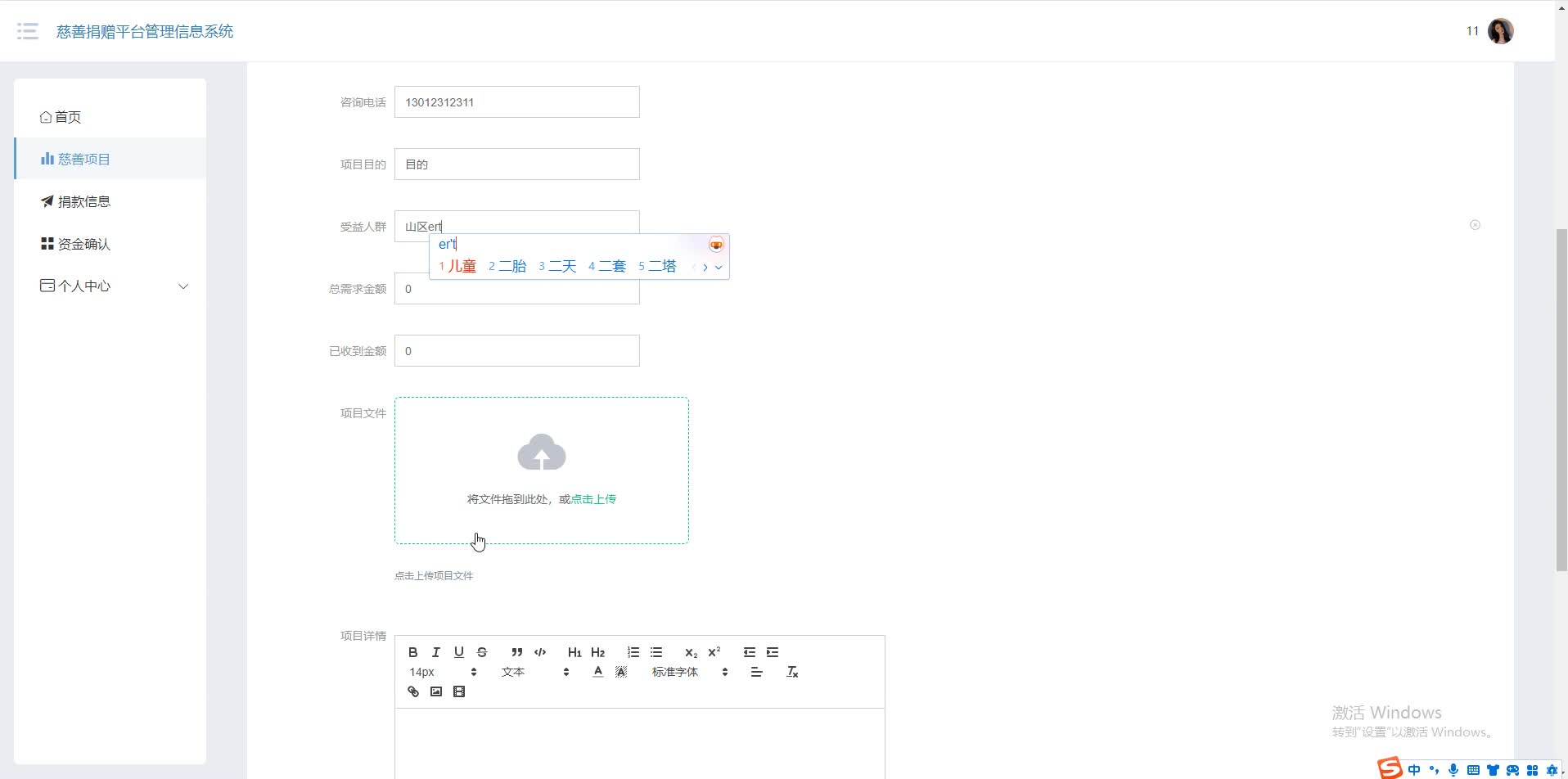Open the text background color picker
The width and height of the screenshot is (1568, 779).
[x=621, y=672]
